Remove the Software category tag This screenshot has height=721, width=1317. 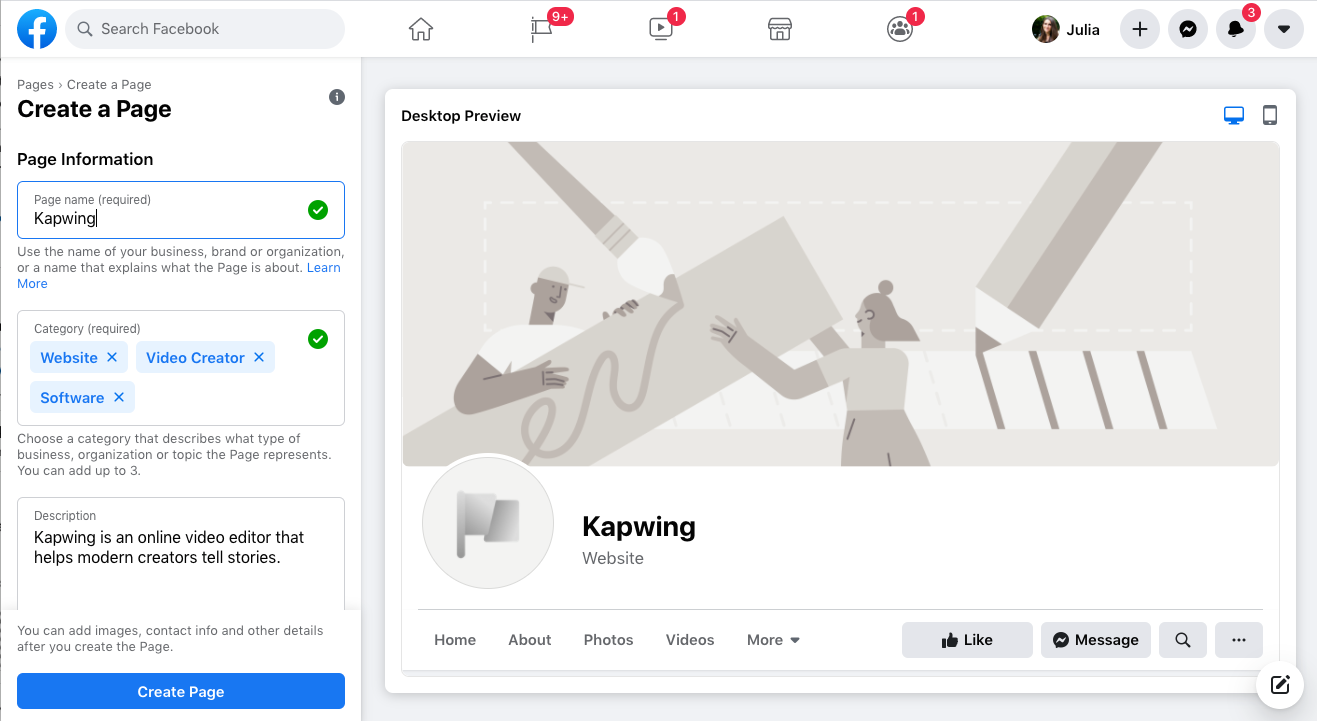119,397
